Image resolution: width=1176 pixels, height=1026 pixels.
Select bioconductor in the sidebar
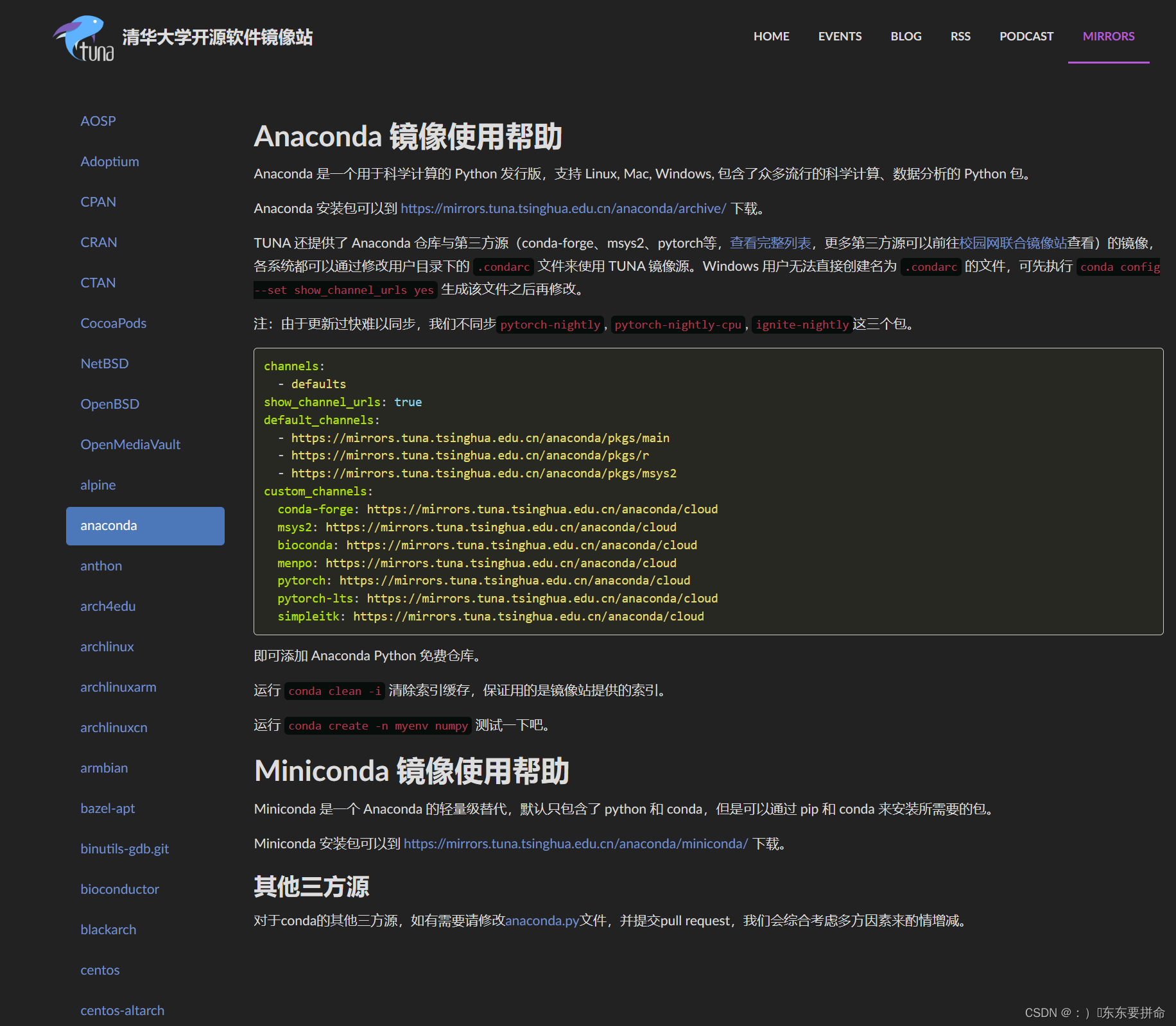(119, 889)
